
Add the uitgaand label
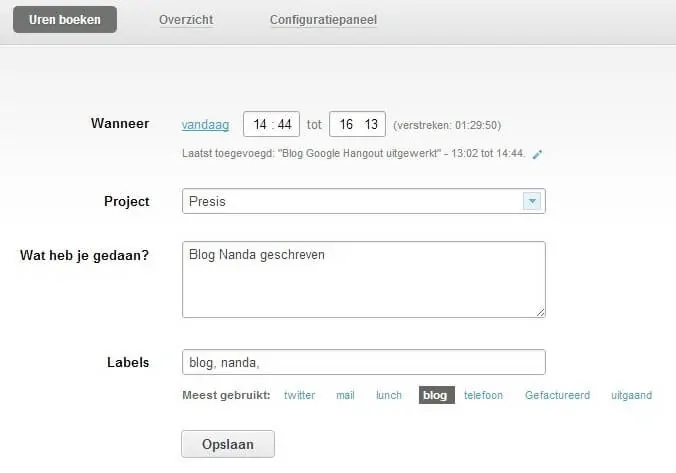[632, 395]
